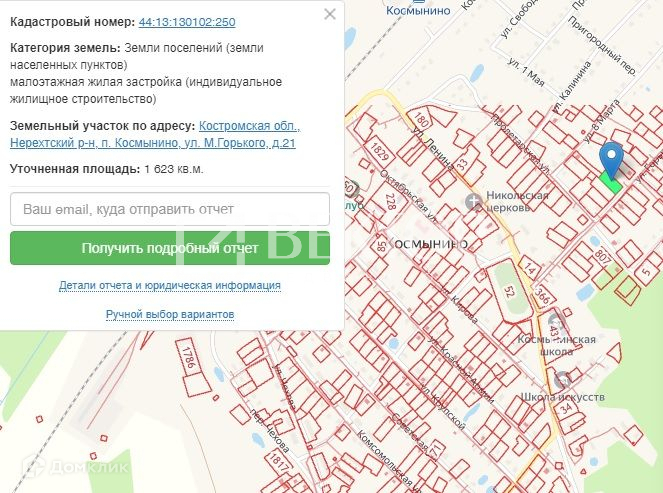Close the cadastral info popup
The width and height of the screenshot is (663, 493).
pos(330,14)
